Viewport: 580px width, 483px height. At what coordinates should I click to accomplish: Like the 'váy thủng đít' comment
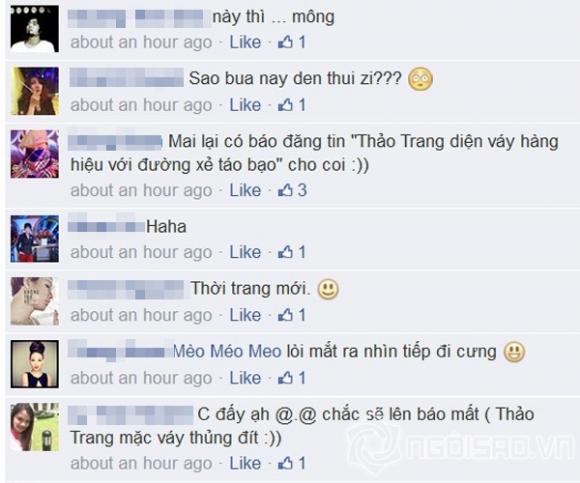pos(245,463)
